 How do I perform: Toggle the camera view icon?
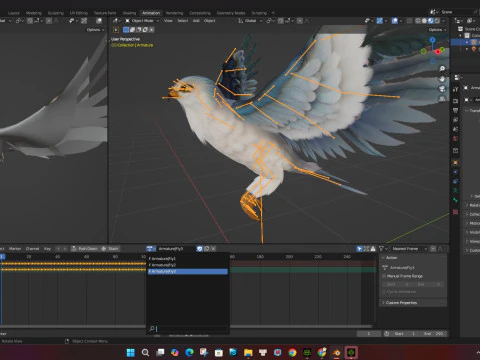click(x=442, y=89)
